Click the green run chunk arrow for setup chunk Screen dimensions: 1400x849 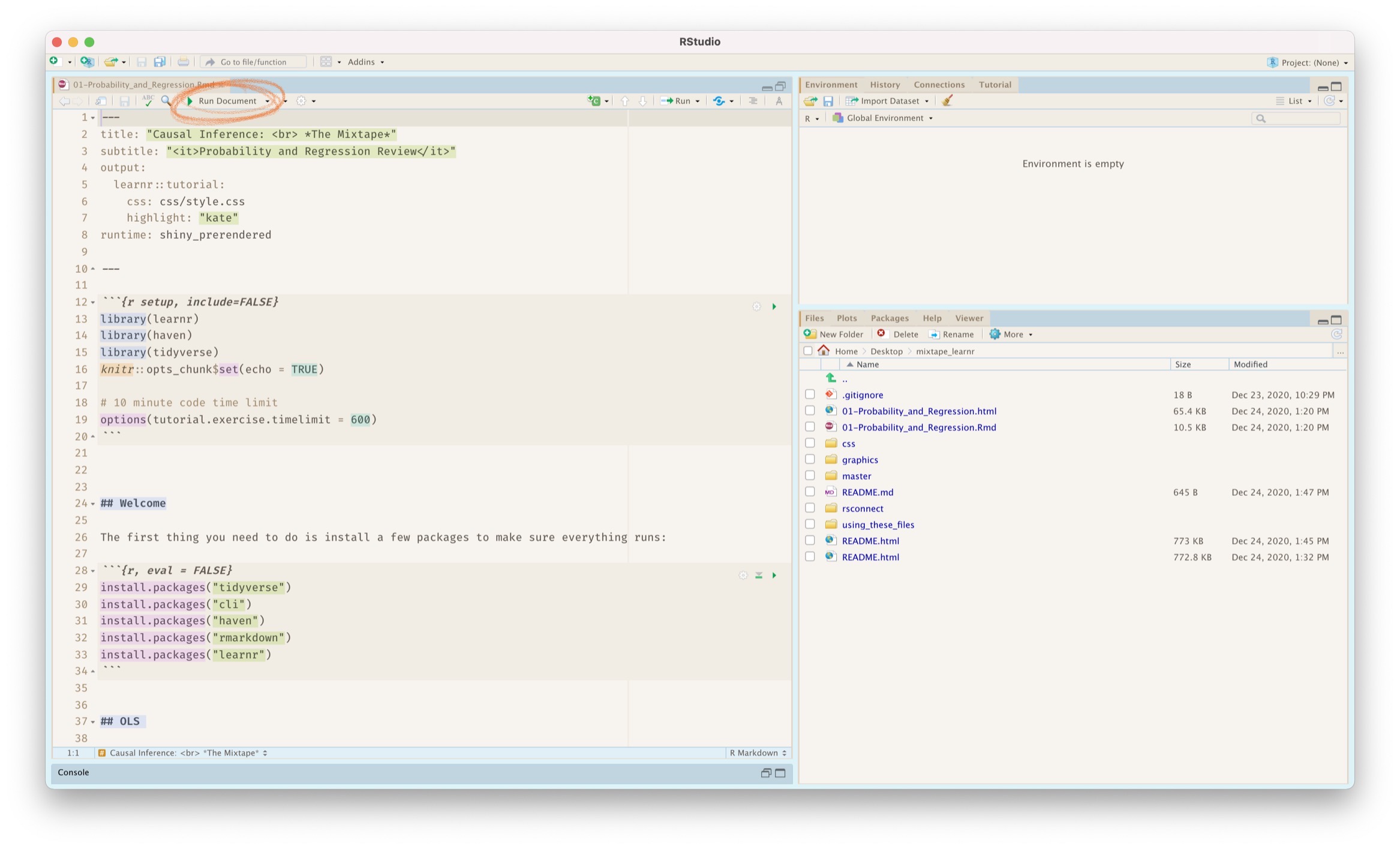point(774,306)
